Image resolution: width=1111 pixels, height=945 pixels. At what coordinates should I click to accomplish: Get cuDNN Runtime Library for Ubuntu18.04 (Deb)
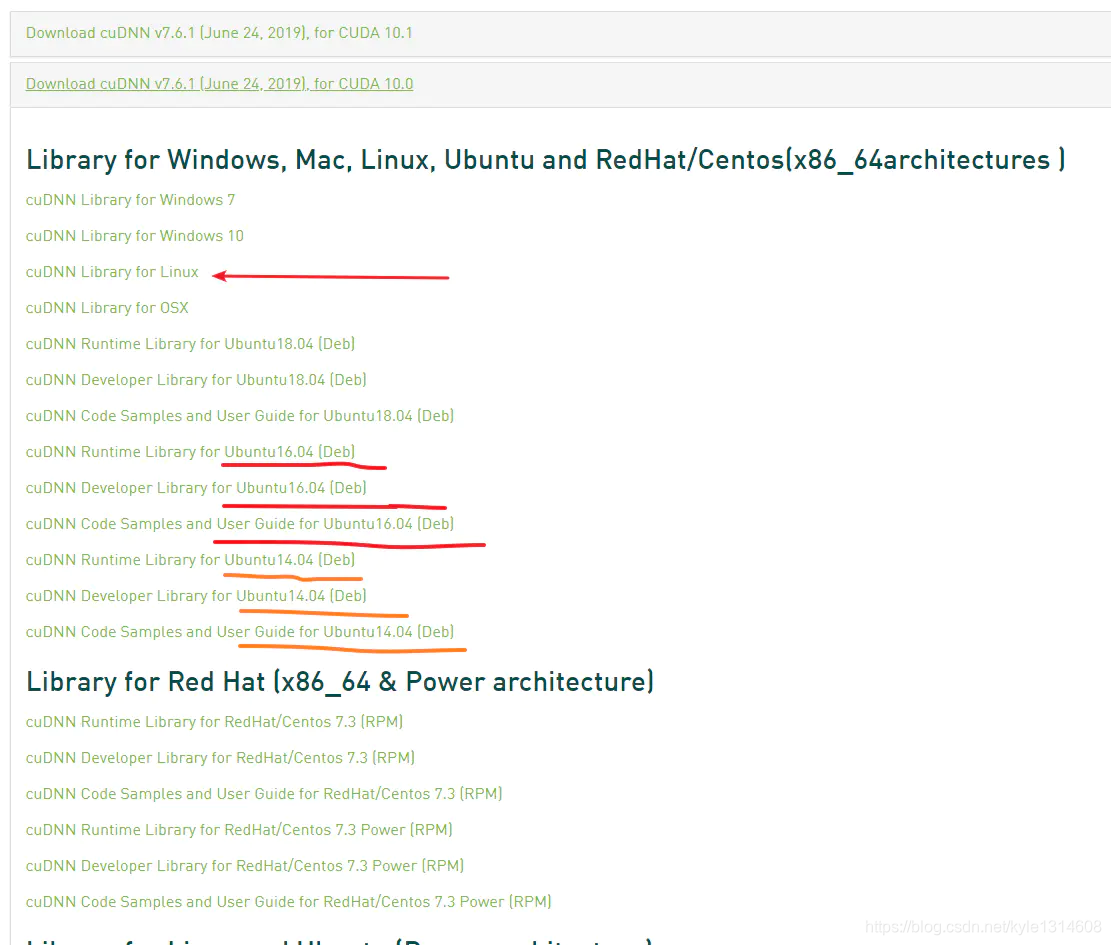190,344
